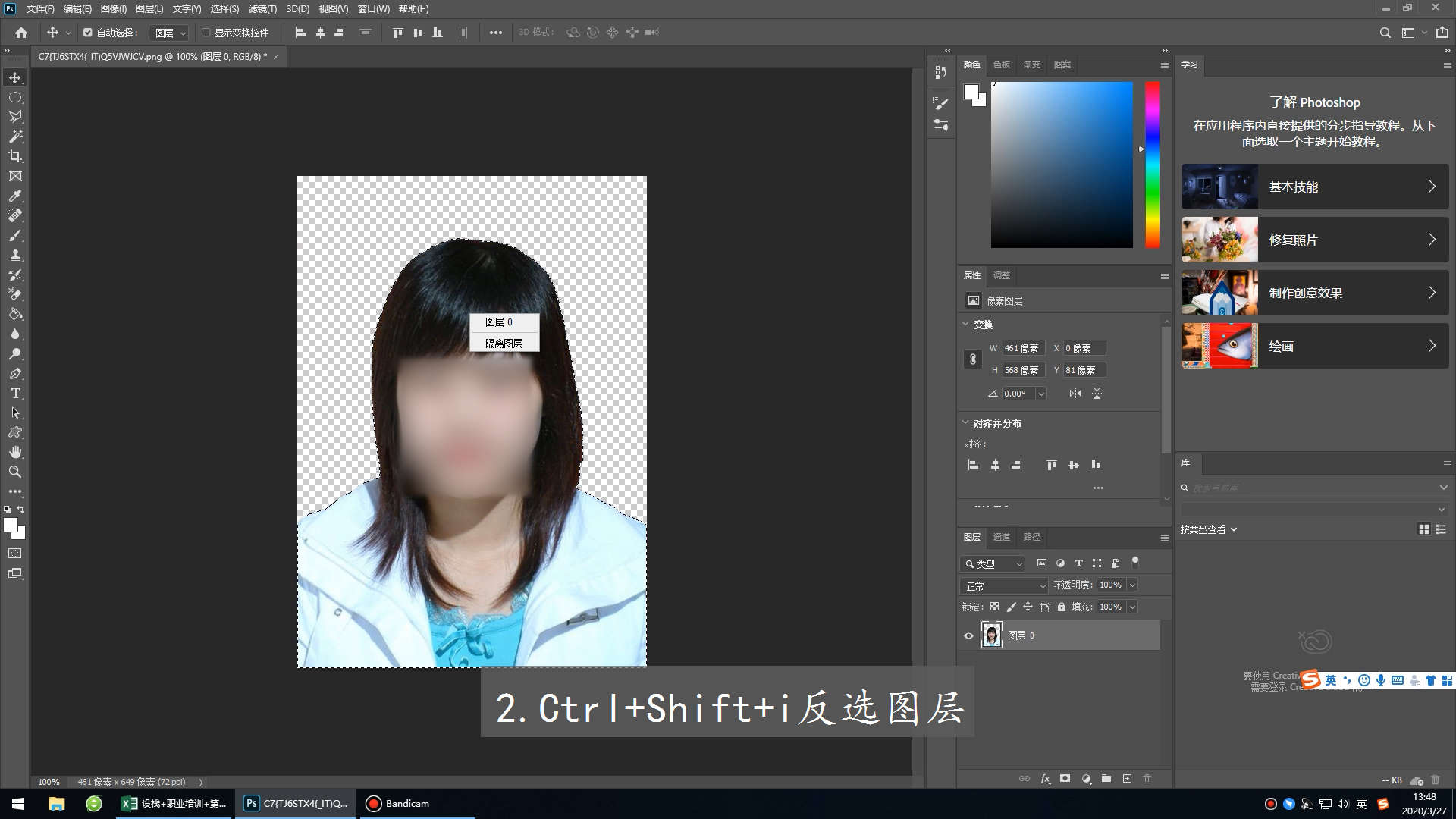Viewport: 1456px width, 819px height.
Task: Click the vertical hue spectrum slider
Action: click(1153, 165)
